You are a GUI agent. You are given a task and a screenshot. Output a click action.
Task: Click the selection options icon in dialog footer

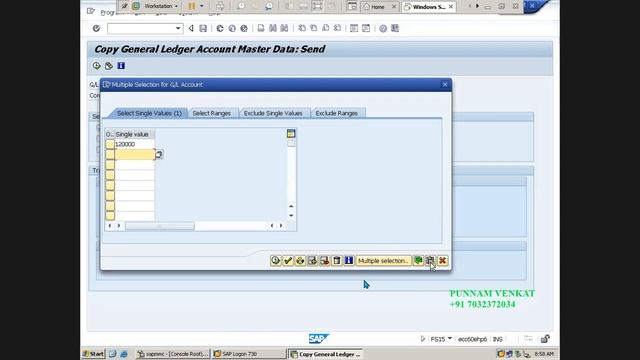click(x=300, y=260)
